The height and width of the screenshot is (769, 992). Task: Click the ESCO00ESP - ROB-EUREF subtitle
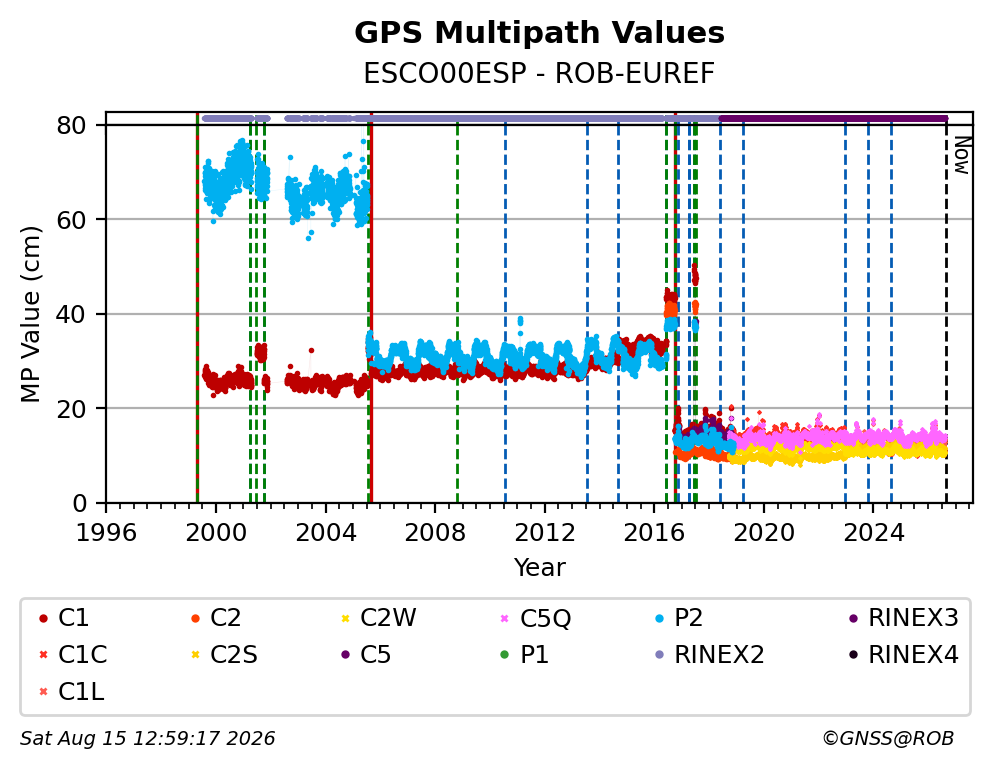[539, 74]
